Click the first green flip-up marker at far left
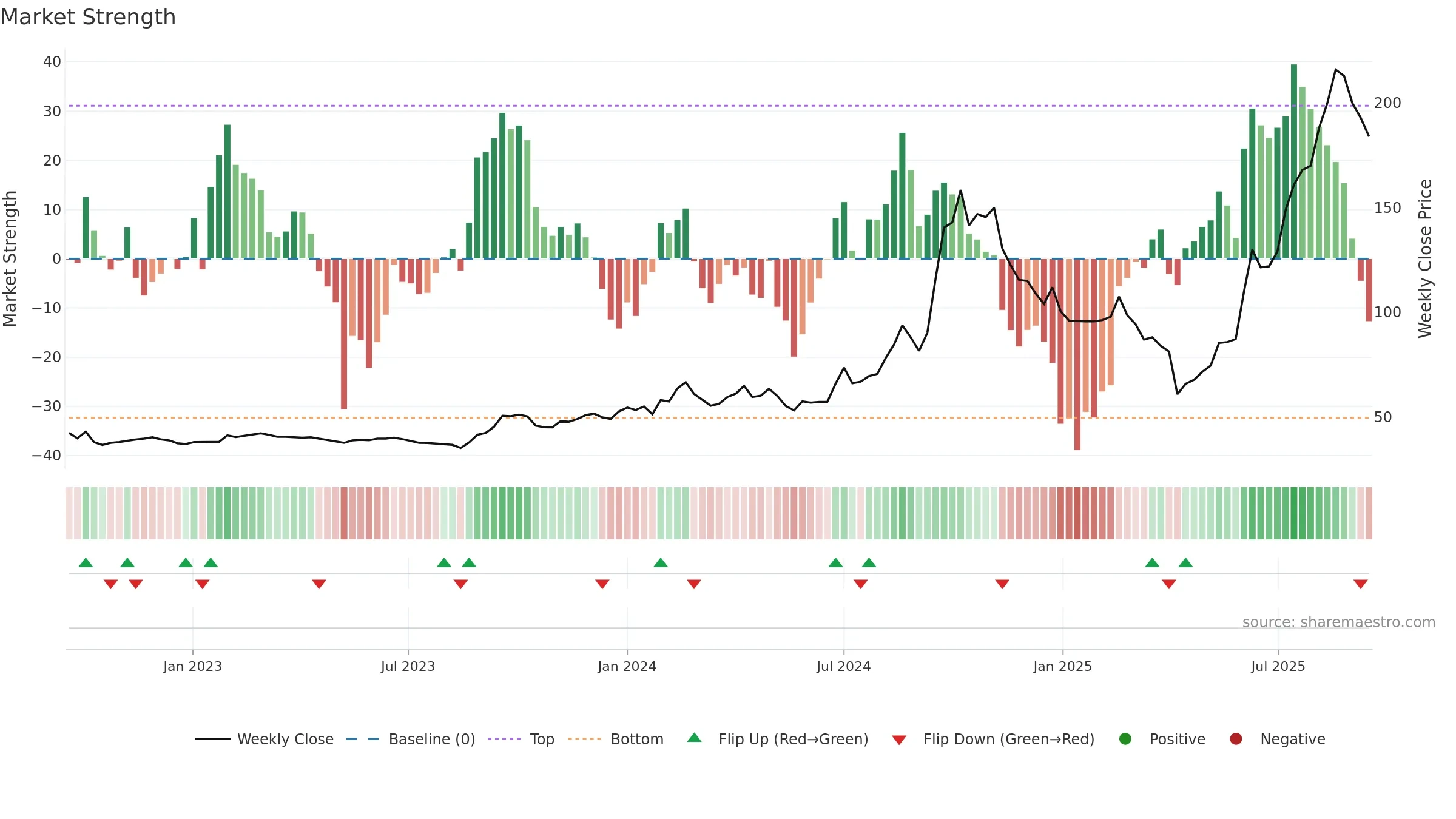 pyautogui.click(x=86, y=562)
